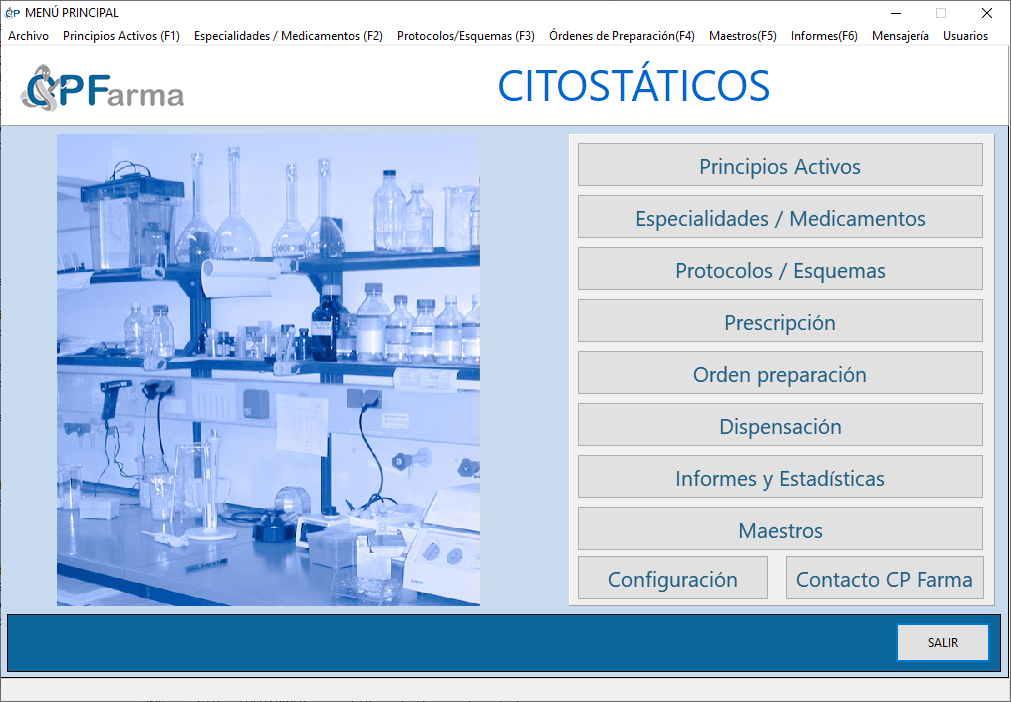The height and width of the screenshot is (702, 1011).
Task: Open Órdenes de Preparación(F4) menu
Action: 621,36
